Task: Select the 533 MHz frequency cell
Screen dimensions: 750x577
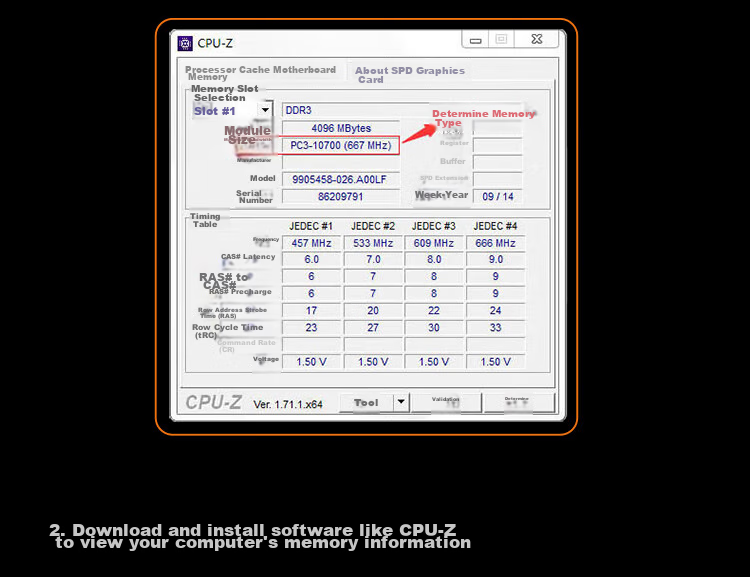Action: click(x=373, y=243)
